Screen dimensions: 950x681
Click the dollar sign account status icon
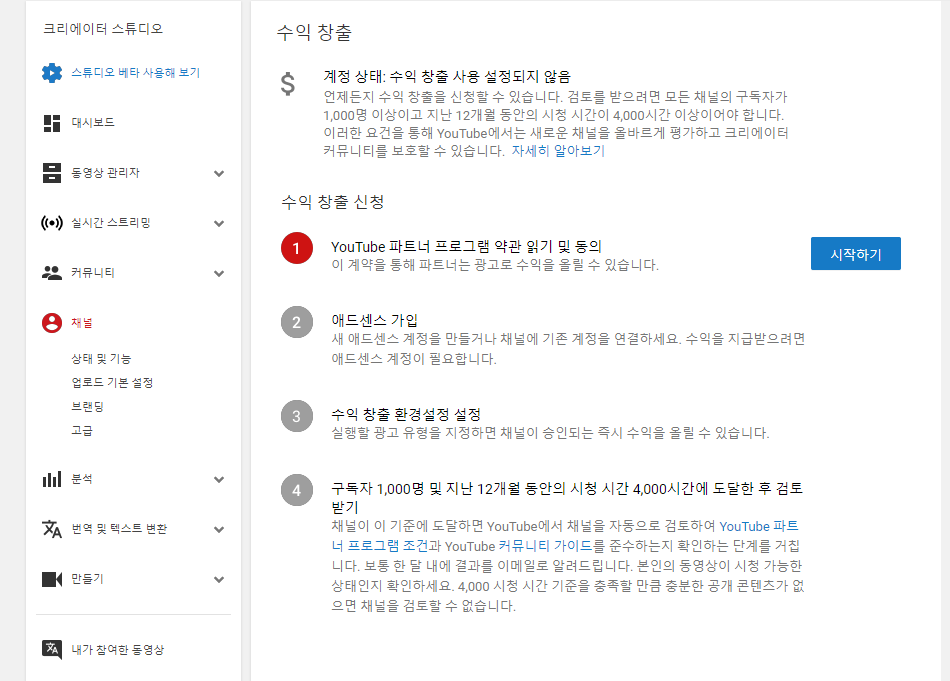288,84
